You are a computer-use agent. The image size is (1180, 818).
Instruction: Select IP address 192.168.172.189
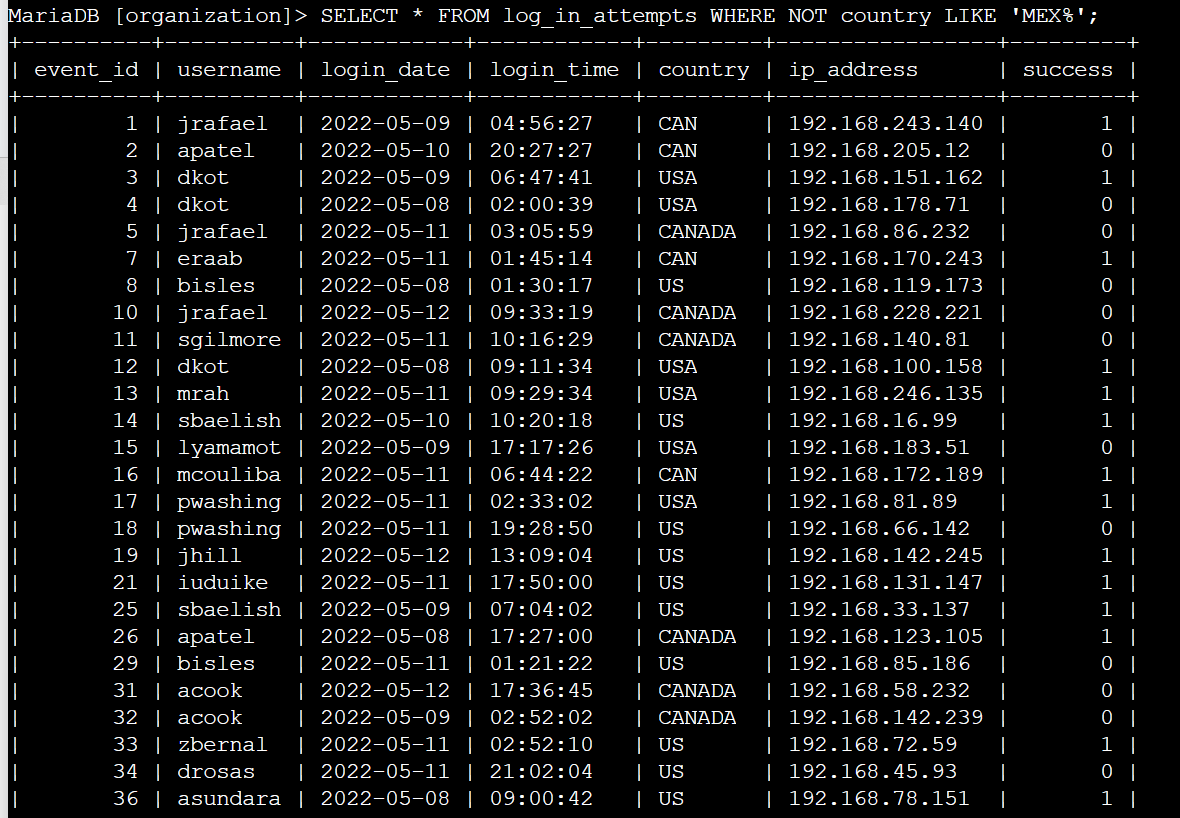tap(885, 475)
